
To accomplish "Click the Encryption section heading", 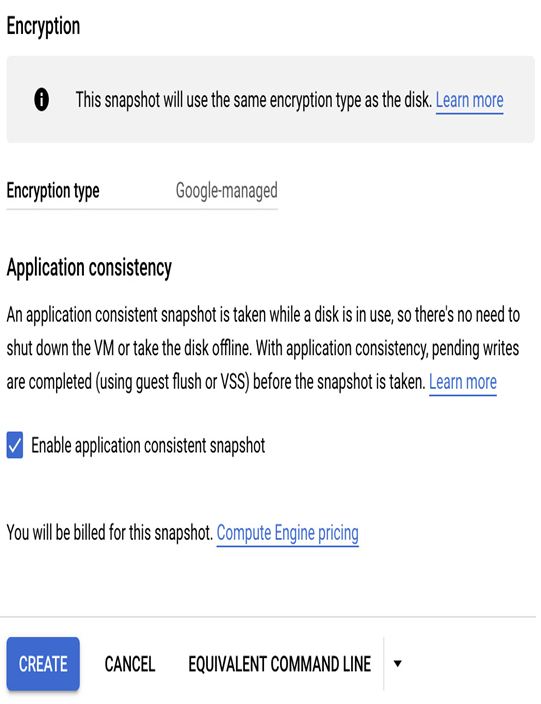I will [43, 26].
